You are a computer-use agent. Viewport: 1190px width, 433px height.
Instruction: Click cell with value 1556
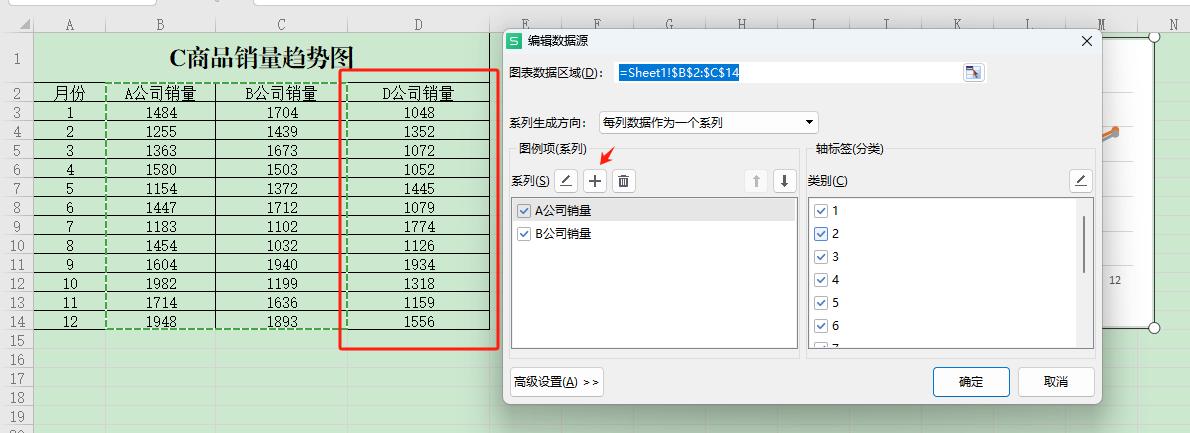418,321
